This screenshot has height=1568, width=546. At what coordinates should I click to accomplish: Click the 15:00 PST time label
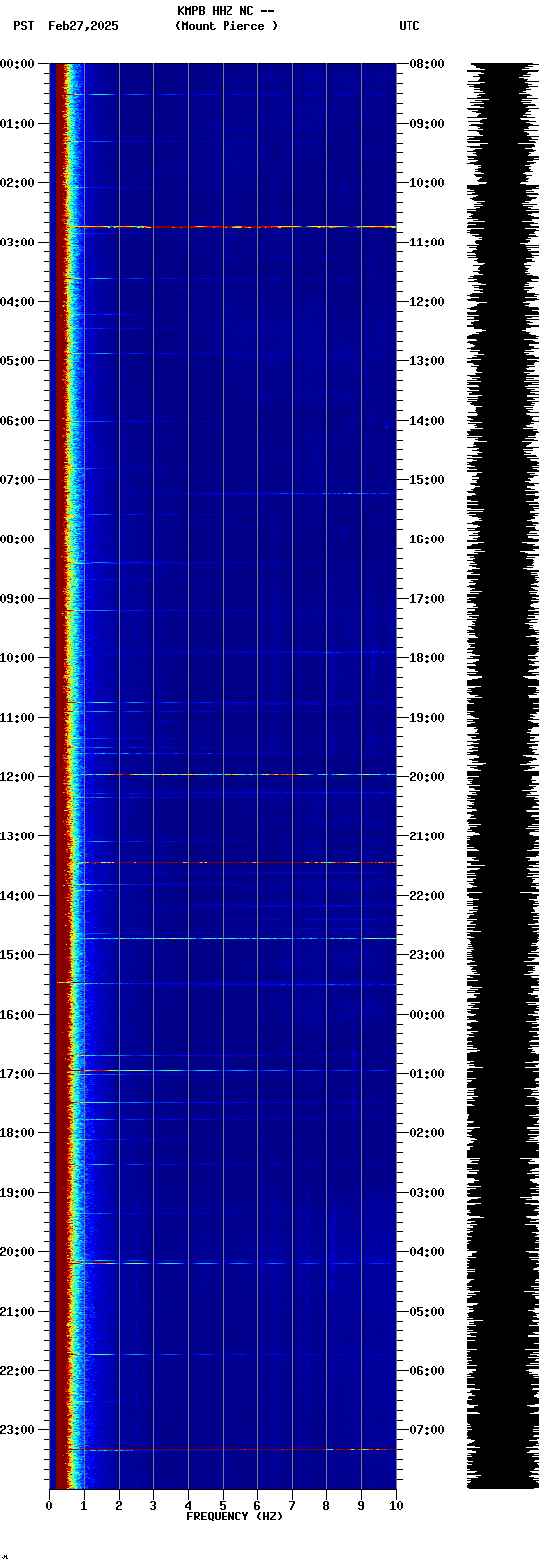(x=17, y=955)
